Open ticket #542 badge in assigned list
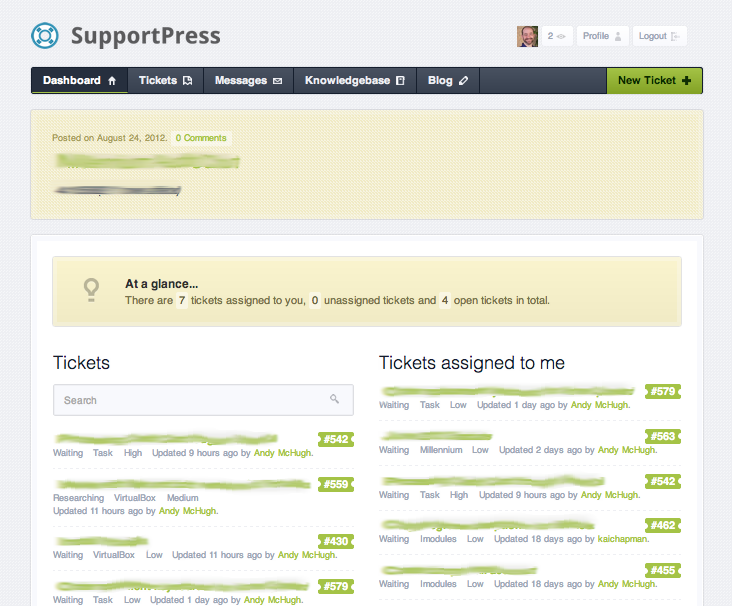 [x=663, y=481]
